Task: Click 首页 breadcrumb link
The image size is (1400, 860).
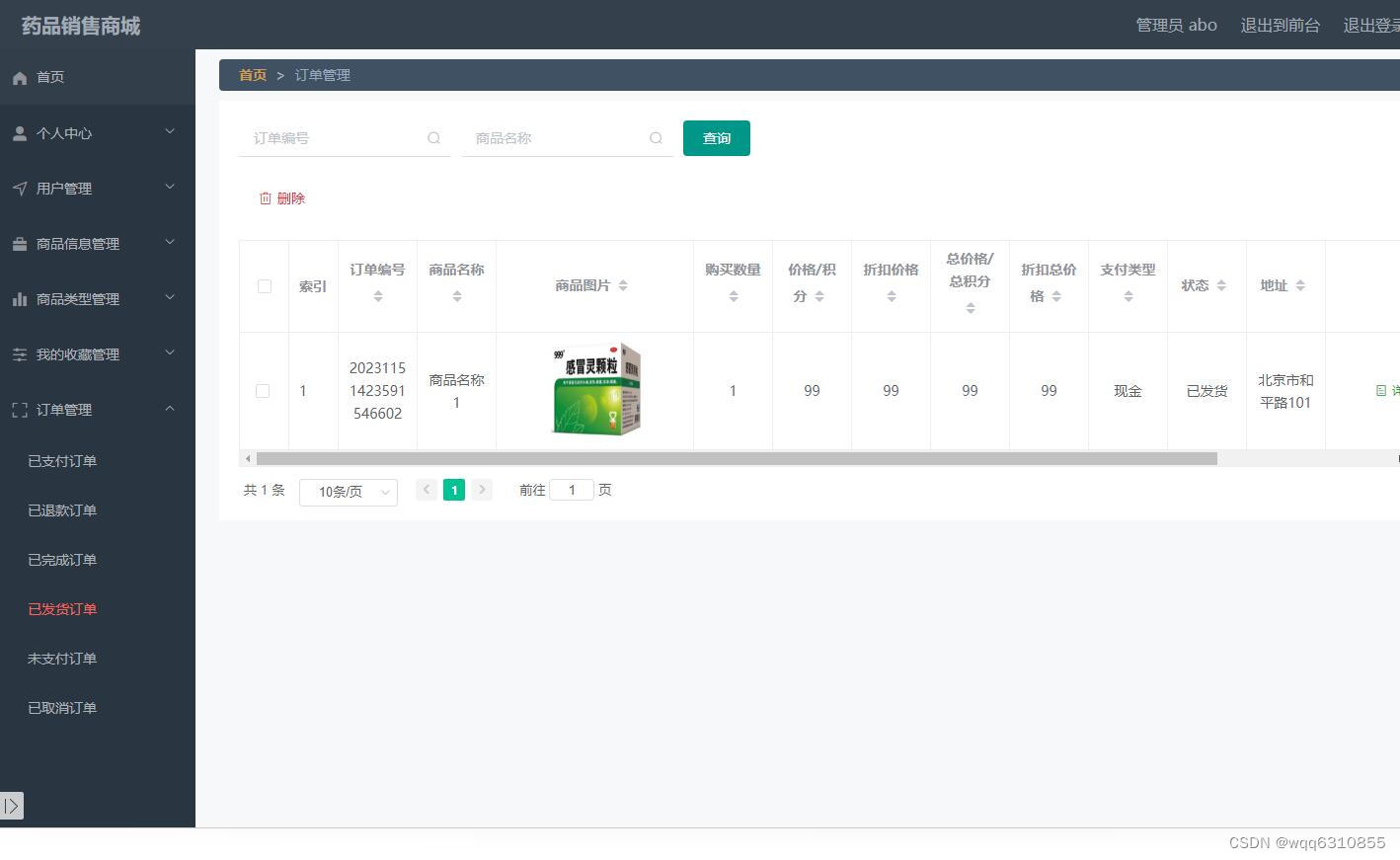Action: click(x=253, y=75)
